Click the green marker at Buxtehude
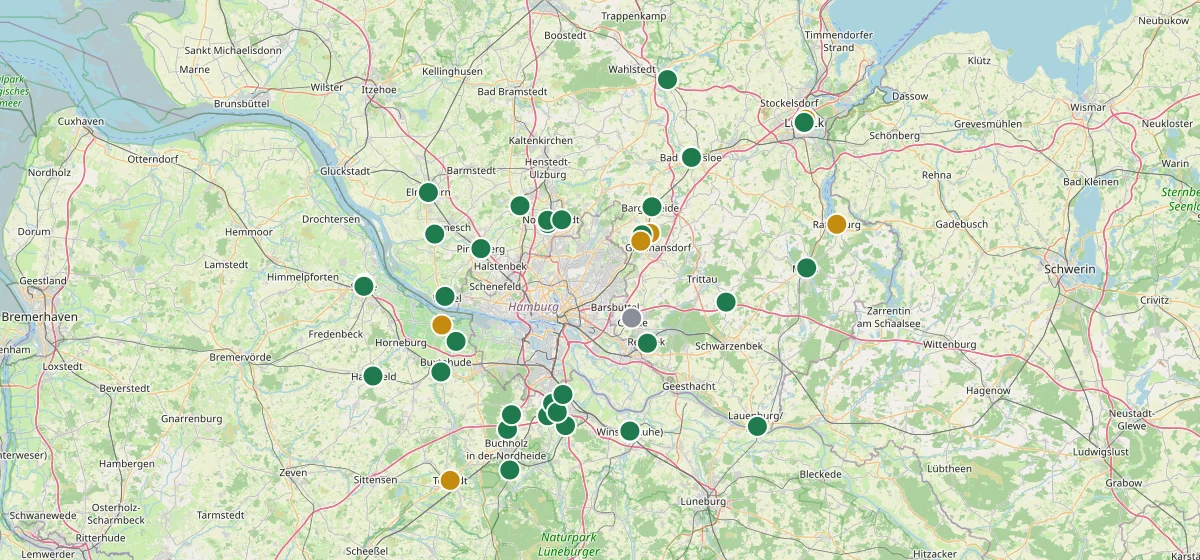 click(x=441, y=372)
